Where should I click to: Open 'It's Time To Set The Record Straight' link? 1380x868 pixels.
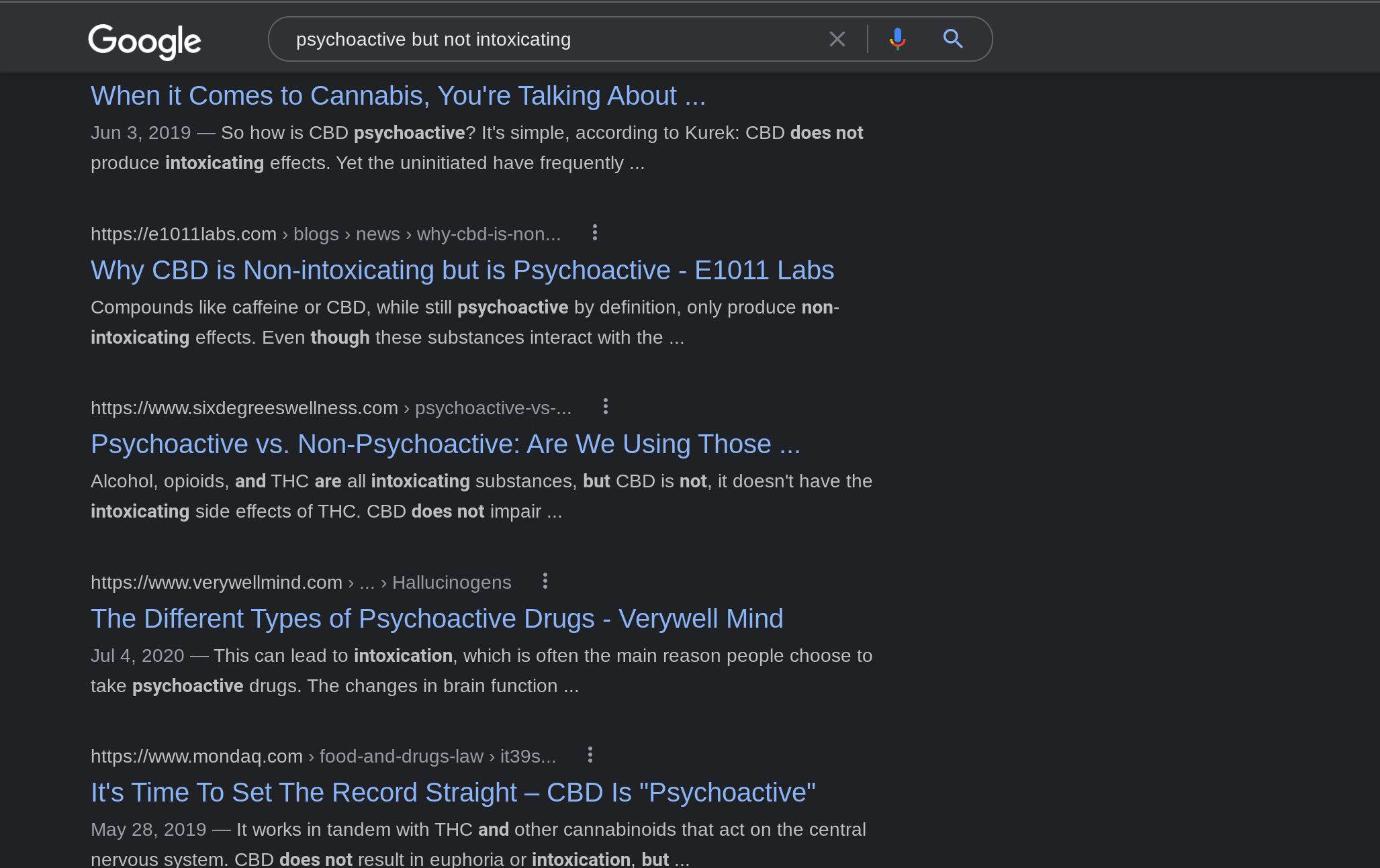pos(453,793)
